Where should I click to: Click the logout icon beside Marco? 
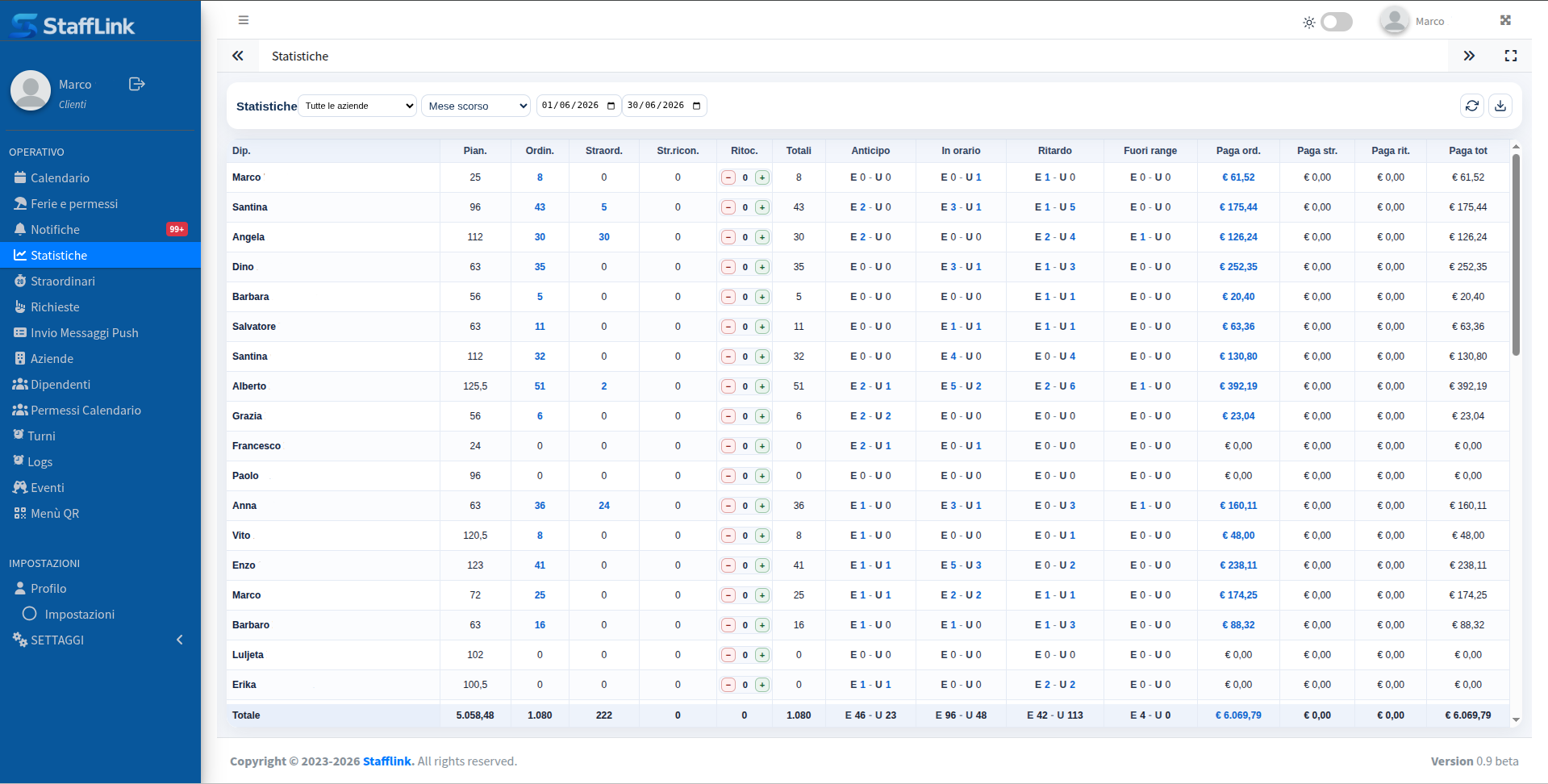pos(136,84)
